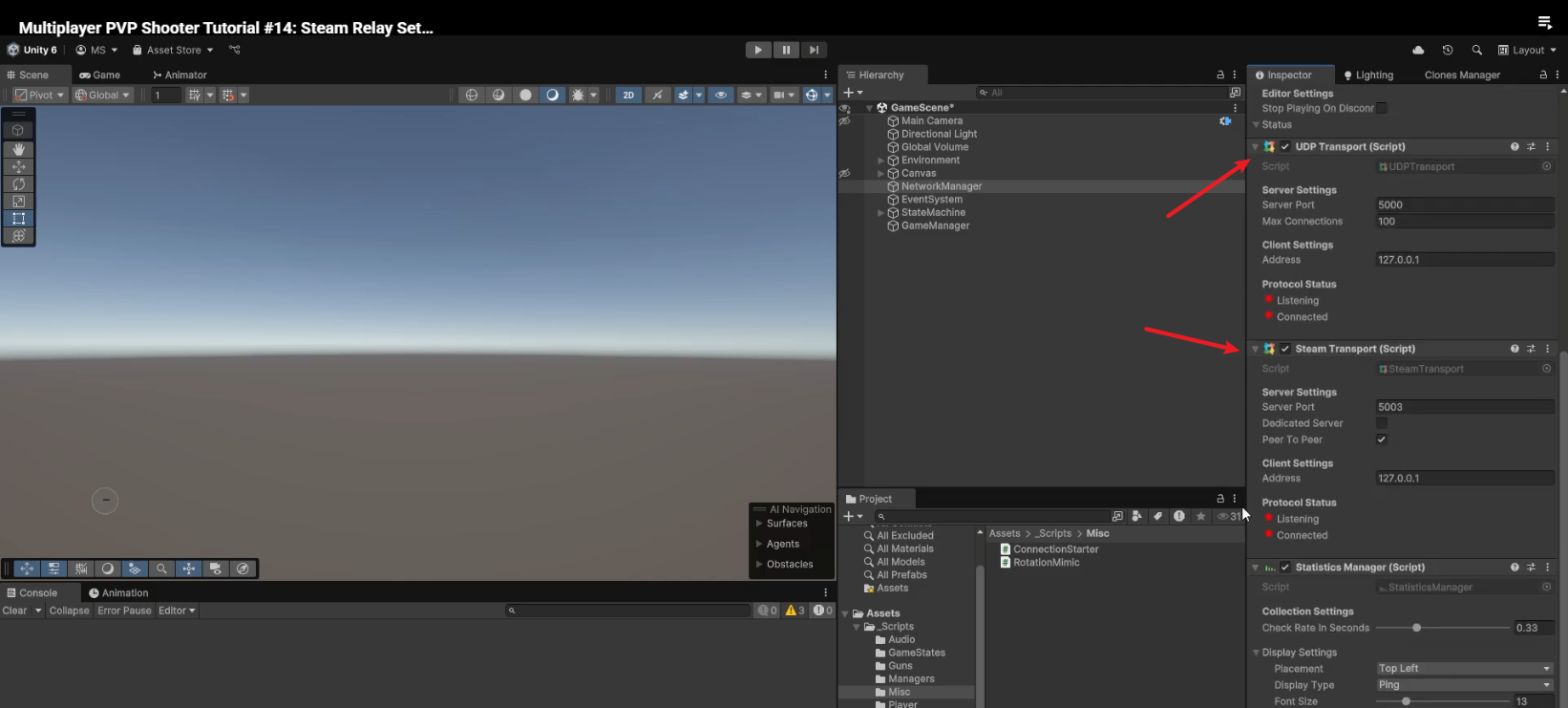This screenshot has width=1568, height=708.
Task: Select wireframe draw mode icon
Action: 472,95
